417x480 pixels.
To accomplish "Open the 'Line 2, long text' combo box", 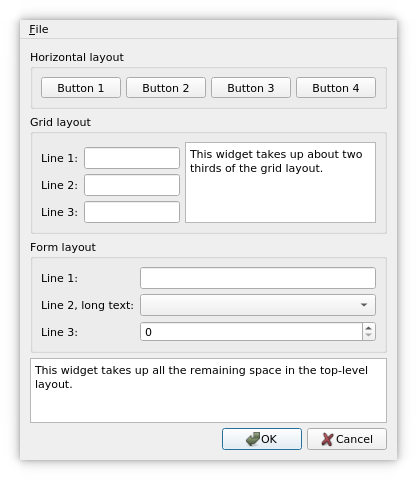I will [258, 305].
